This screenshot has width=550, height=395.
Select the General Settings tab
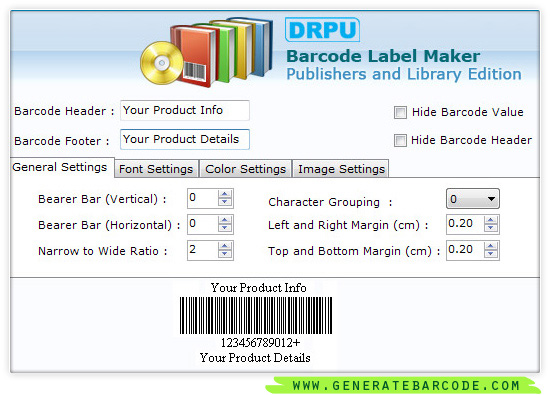click(x=60, y=167)
